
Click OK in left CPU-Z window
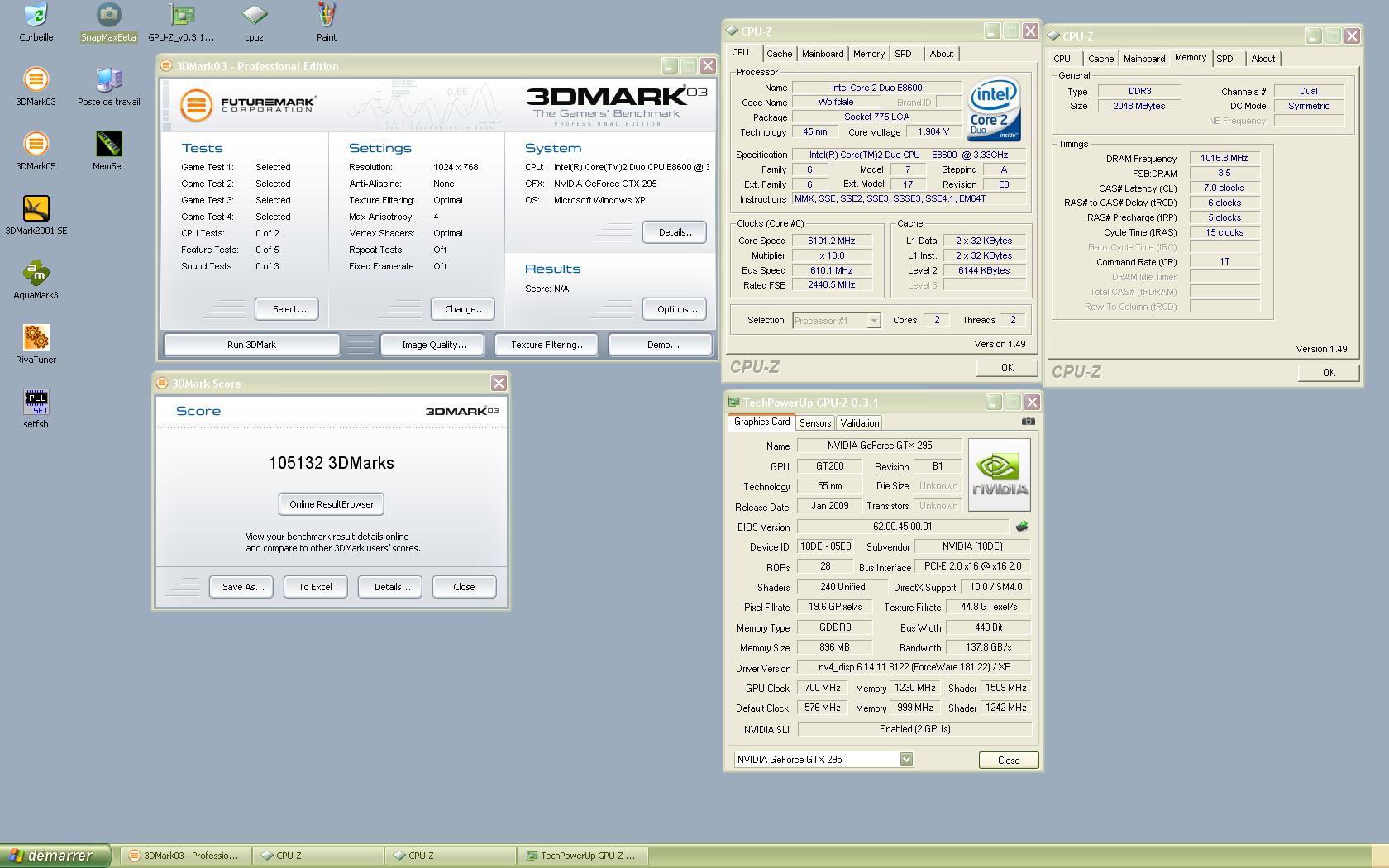click(1006, 368)
